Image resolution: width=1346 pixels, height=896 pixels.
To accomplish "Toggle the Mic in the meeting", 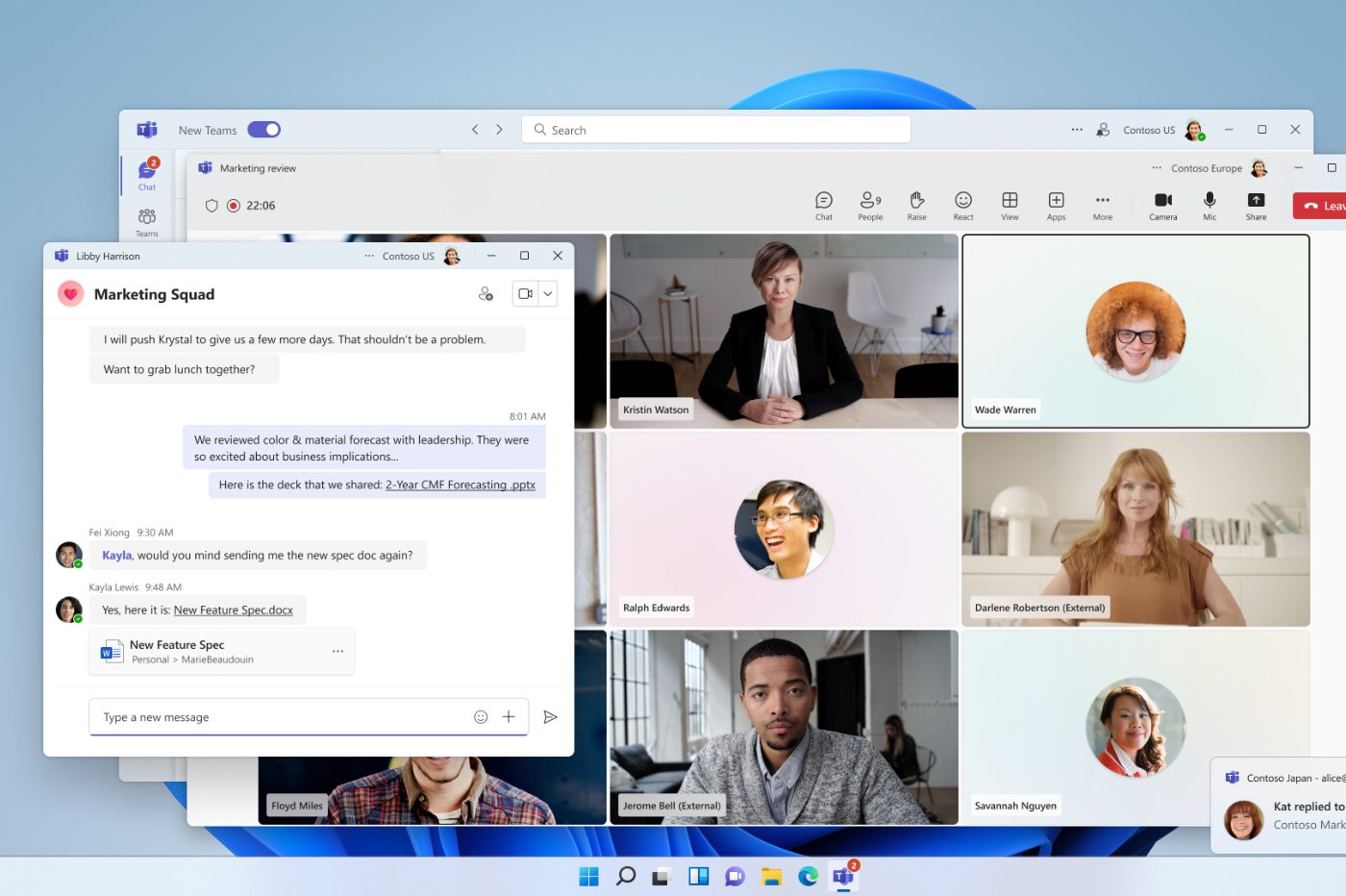I will point(1209,206).
